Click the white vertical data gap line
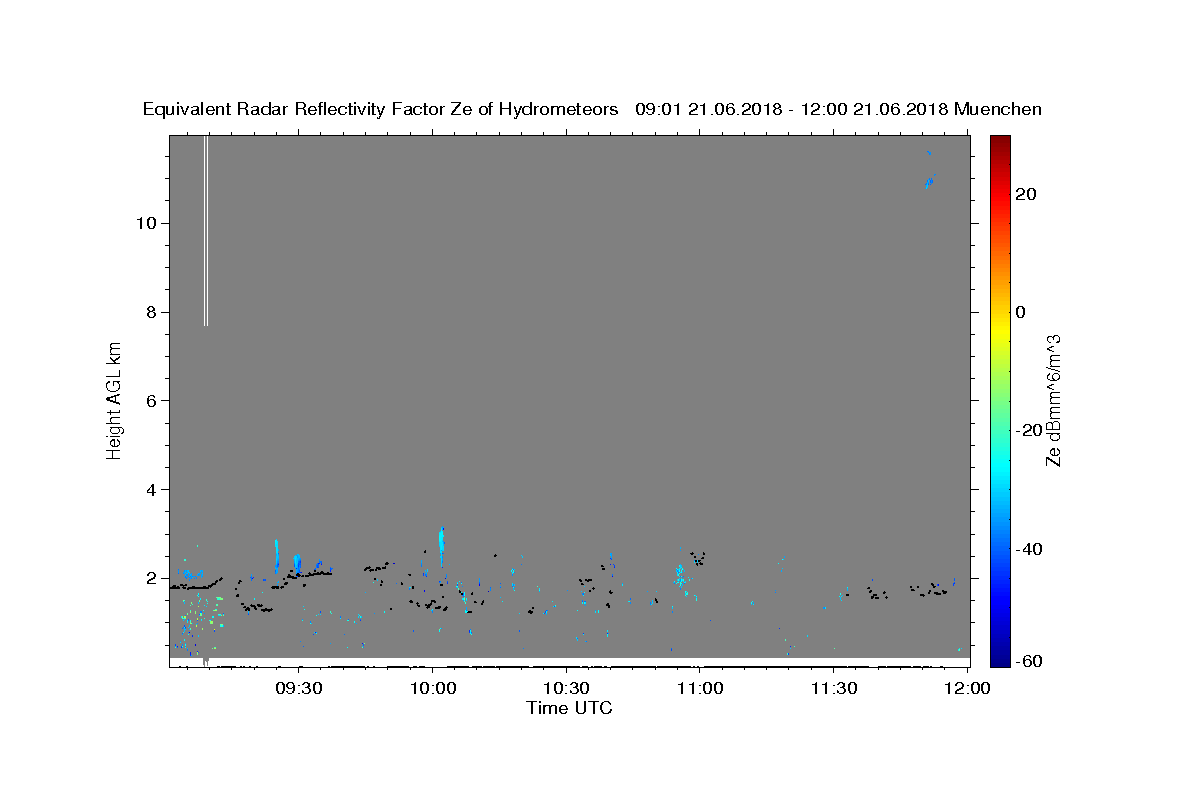1200x800 pixels. tap(206, 230)
